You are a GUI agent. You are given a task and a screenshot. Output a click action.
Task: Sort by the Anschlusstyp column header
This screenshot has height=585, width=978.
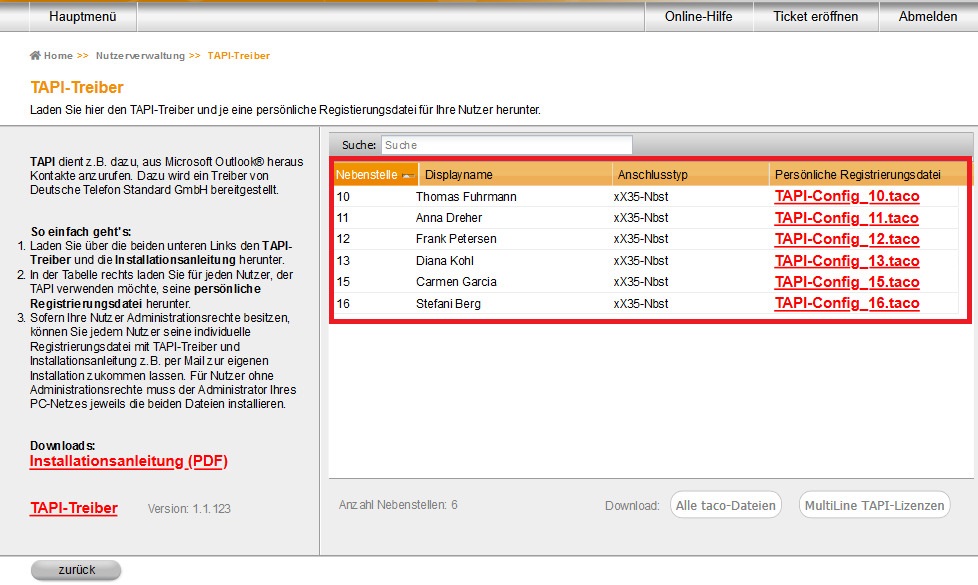tap(690, 175)
